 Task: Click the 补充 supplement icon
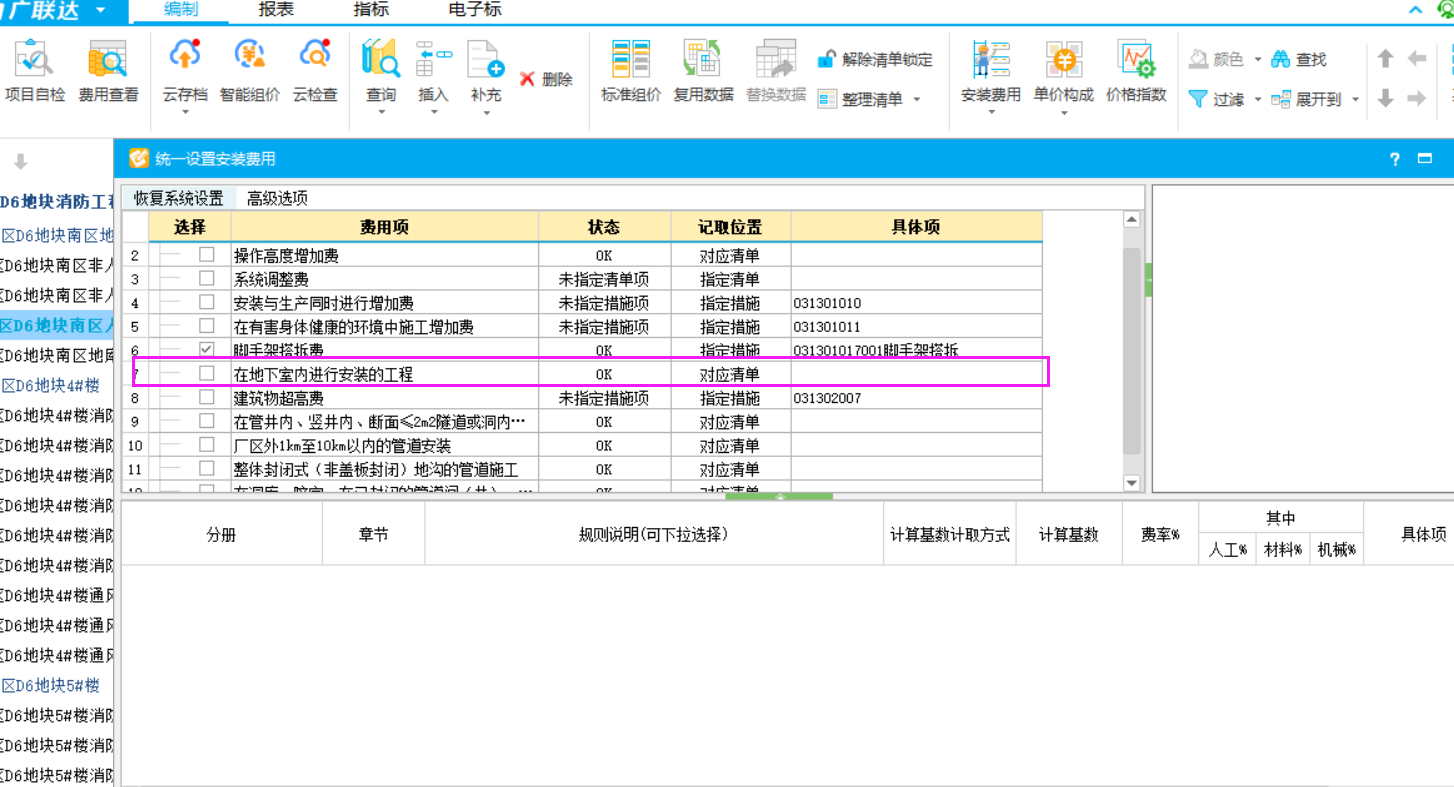click(486, 60)
